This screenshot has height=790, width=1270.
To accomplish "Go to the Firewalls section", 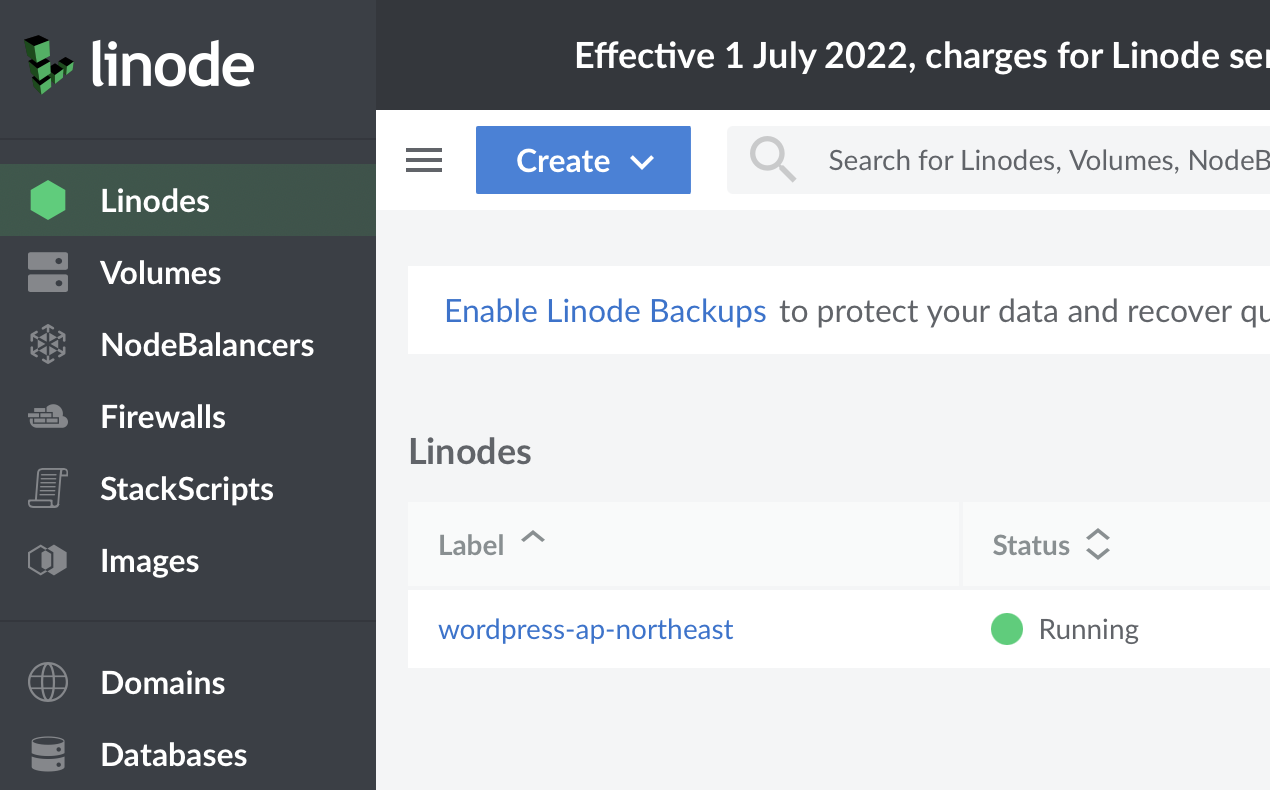I will pos(163,417).
